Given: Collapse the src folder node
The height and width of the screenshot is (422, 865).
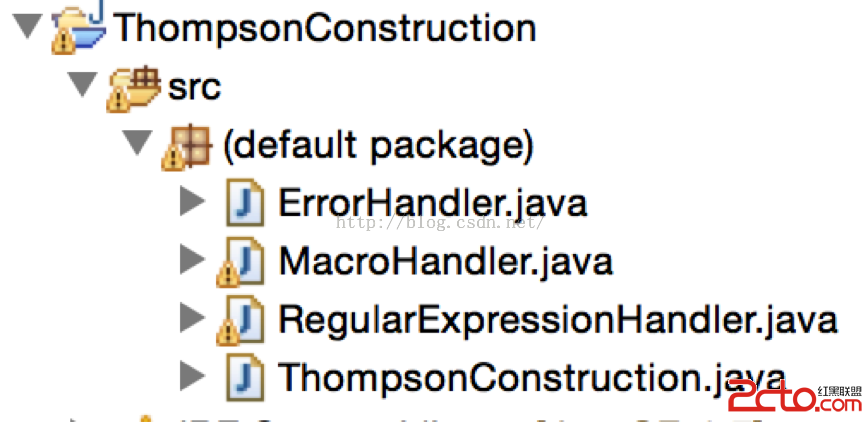Looking at the screenshot, I should (x=82, y=86).
